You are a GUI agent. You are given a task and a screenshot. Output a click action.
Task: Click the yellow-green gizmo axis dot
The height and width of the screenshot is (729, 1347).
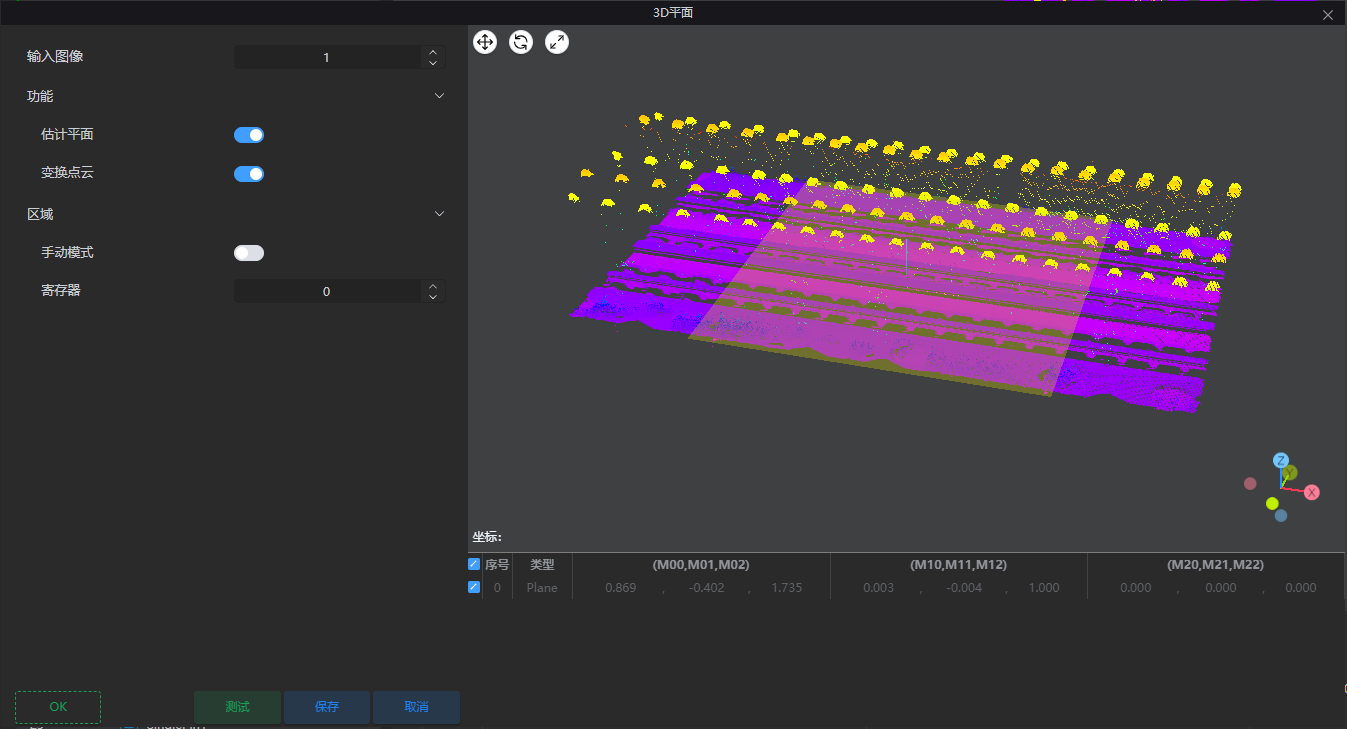(x=1272, y=503)
